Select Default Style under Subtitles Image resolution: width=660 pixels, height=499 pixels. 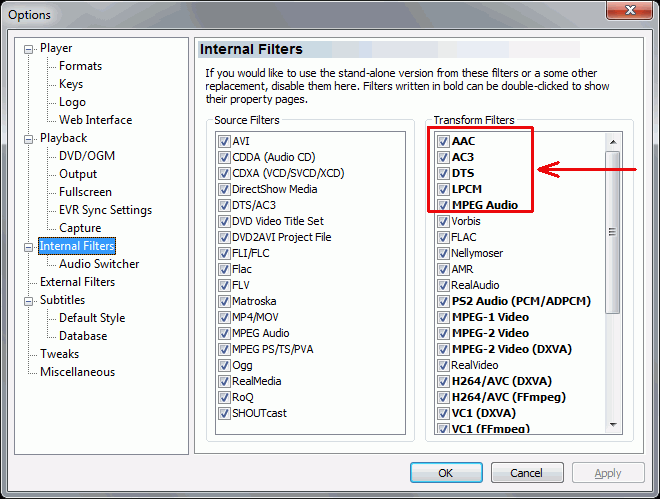(92, 318)
